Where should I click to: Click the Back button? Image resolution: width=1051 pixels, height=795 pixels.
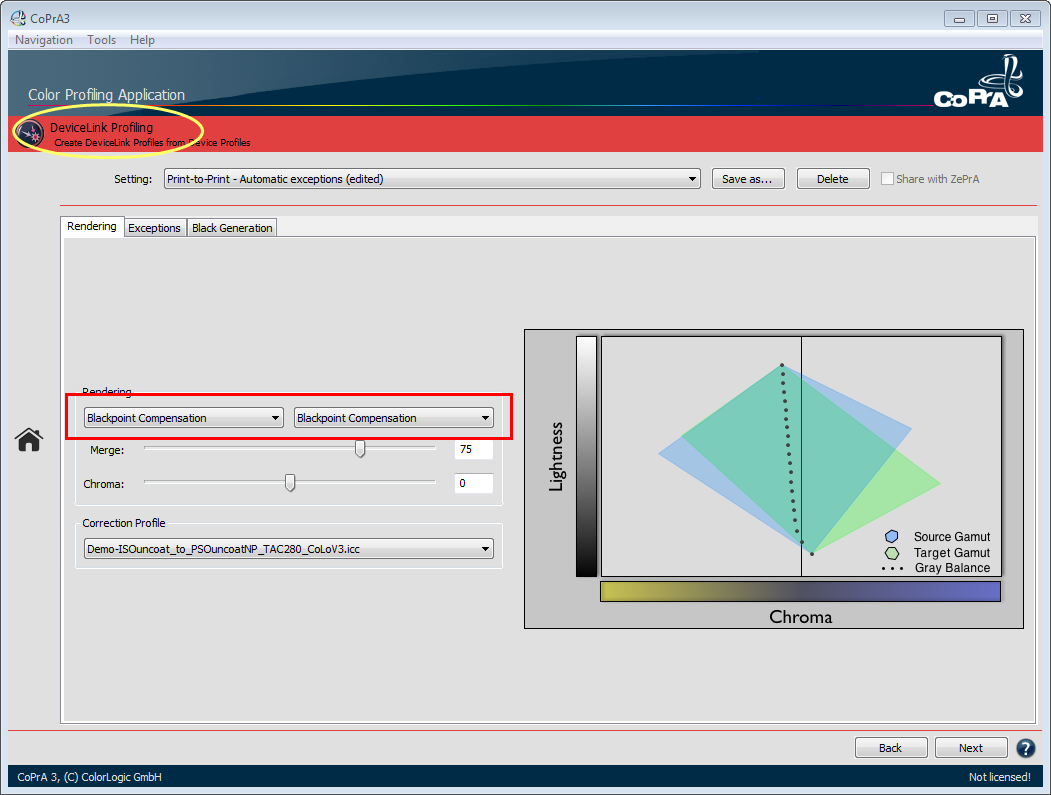pos(891,747)
